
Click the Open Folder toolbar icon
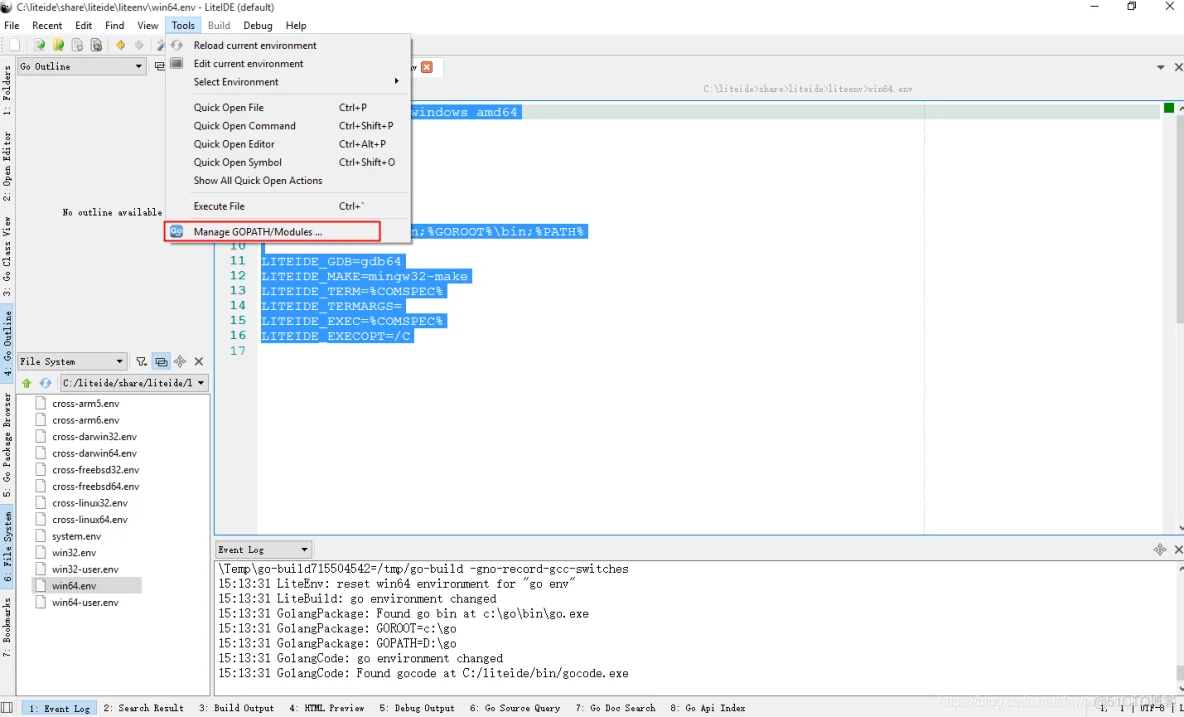pos(58,45)
